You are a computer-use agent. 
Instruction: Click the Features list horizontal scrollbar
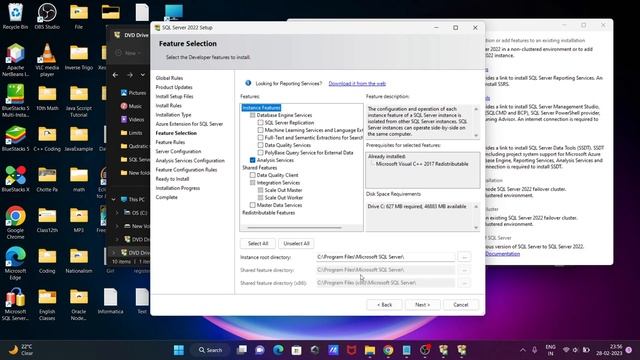coord(294,228)
